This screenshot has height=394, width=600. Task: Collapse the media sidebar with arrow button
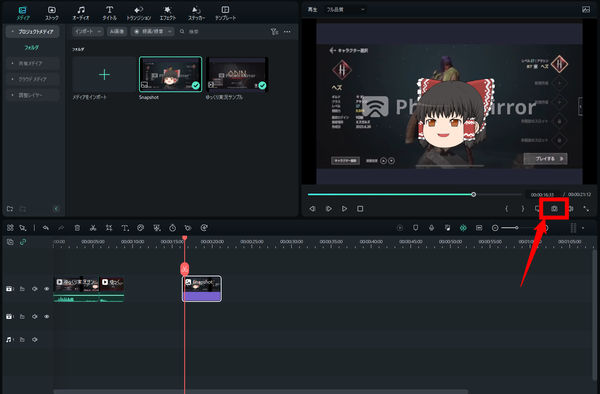[x=56, y=209]
